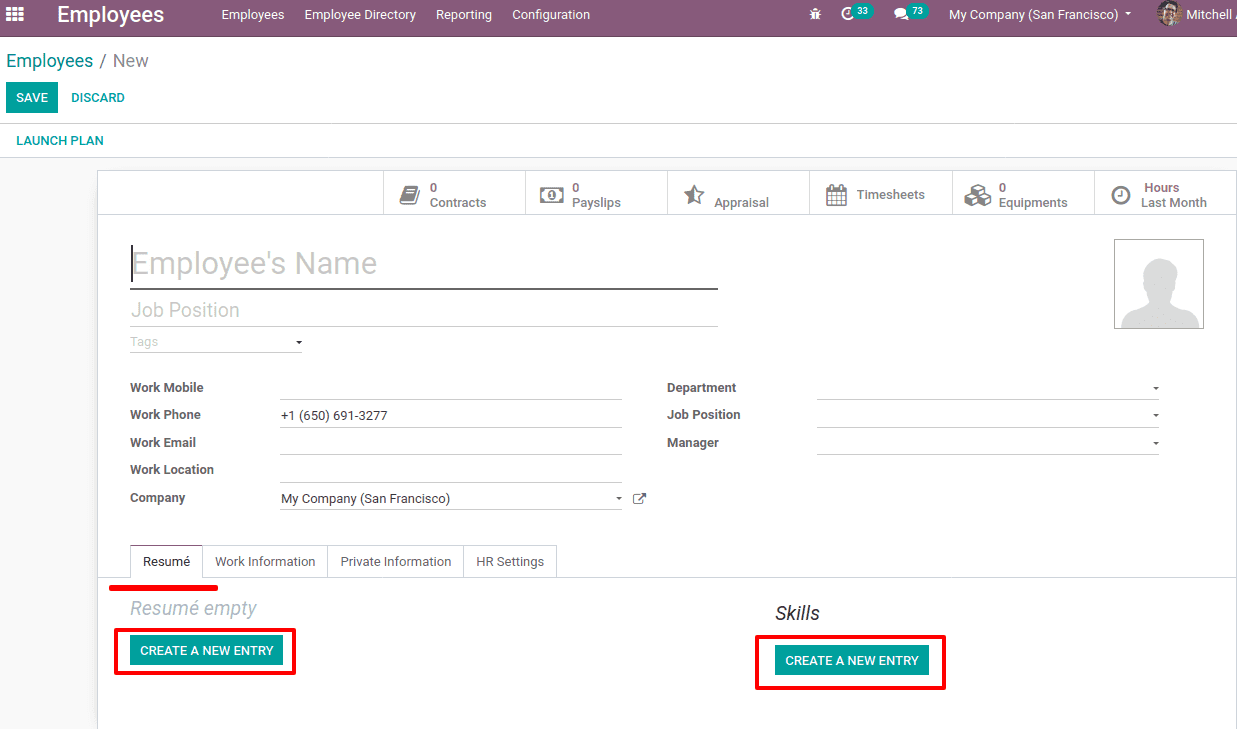Click the DISCARD button
1237x729 pixels.
(98, 97)
